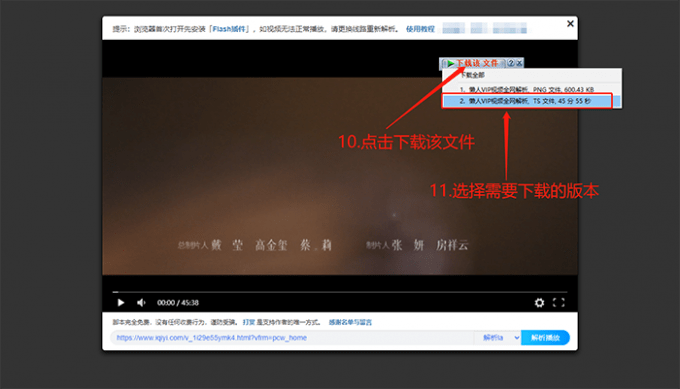Open the 使用教程 tutorial link
This screenshot has height=389, width=680.
coord(420,29)
